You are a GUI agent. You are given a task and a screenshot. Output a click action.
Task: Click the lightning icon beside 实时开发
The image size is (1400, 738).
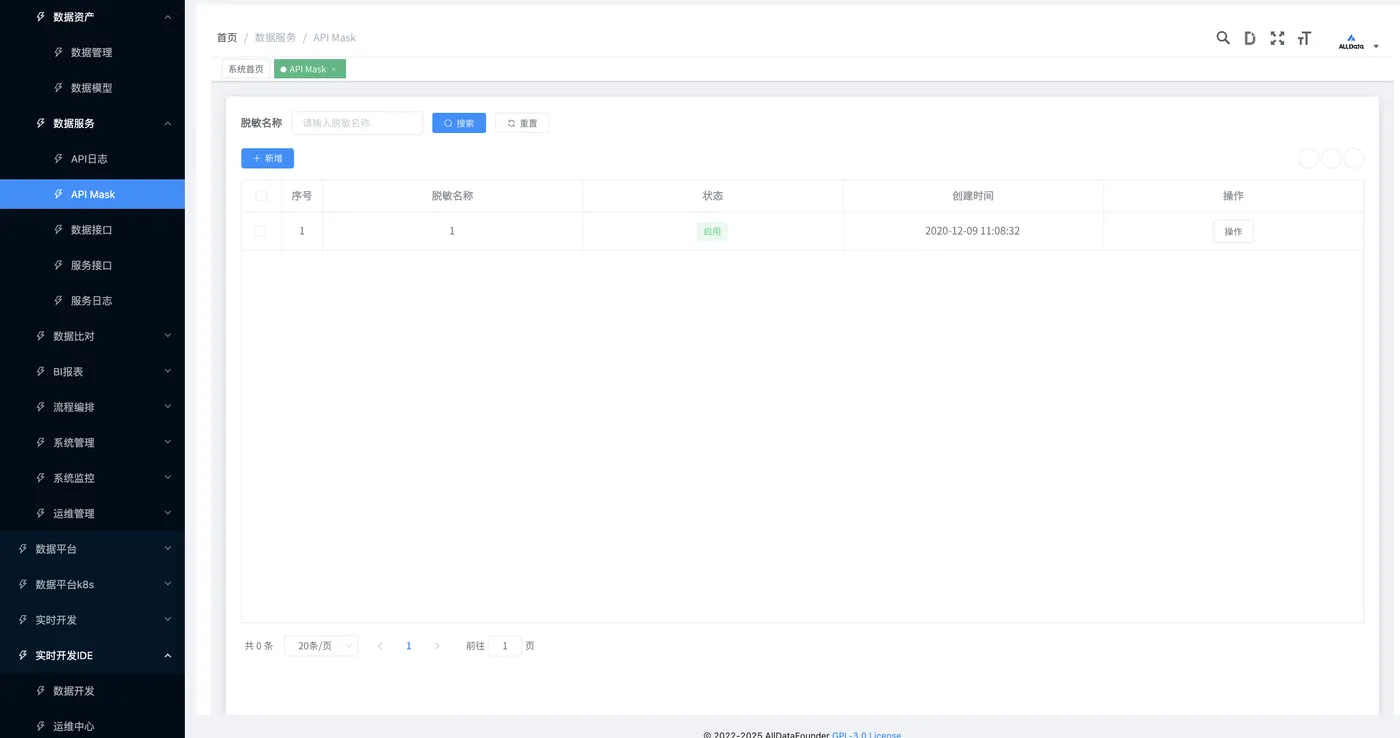click(x=23, y=619)
